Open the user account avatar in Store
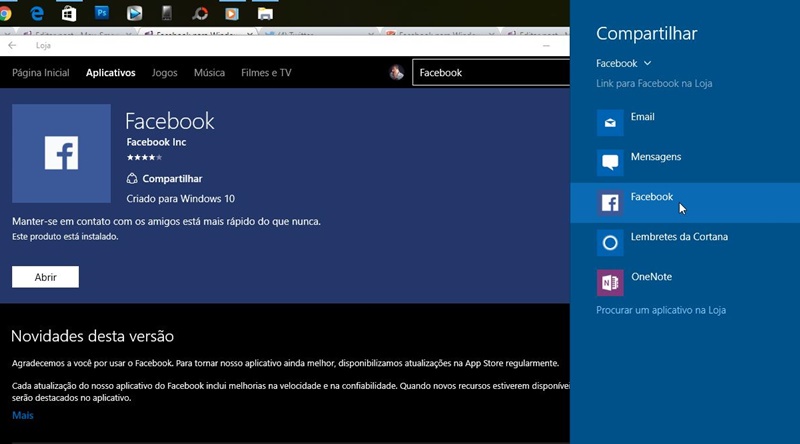Viewport: 800px width, 444px height. tap(396, 72)
